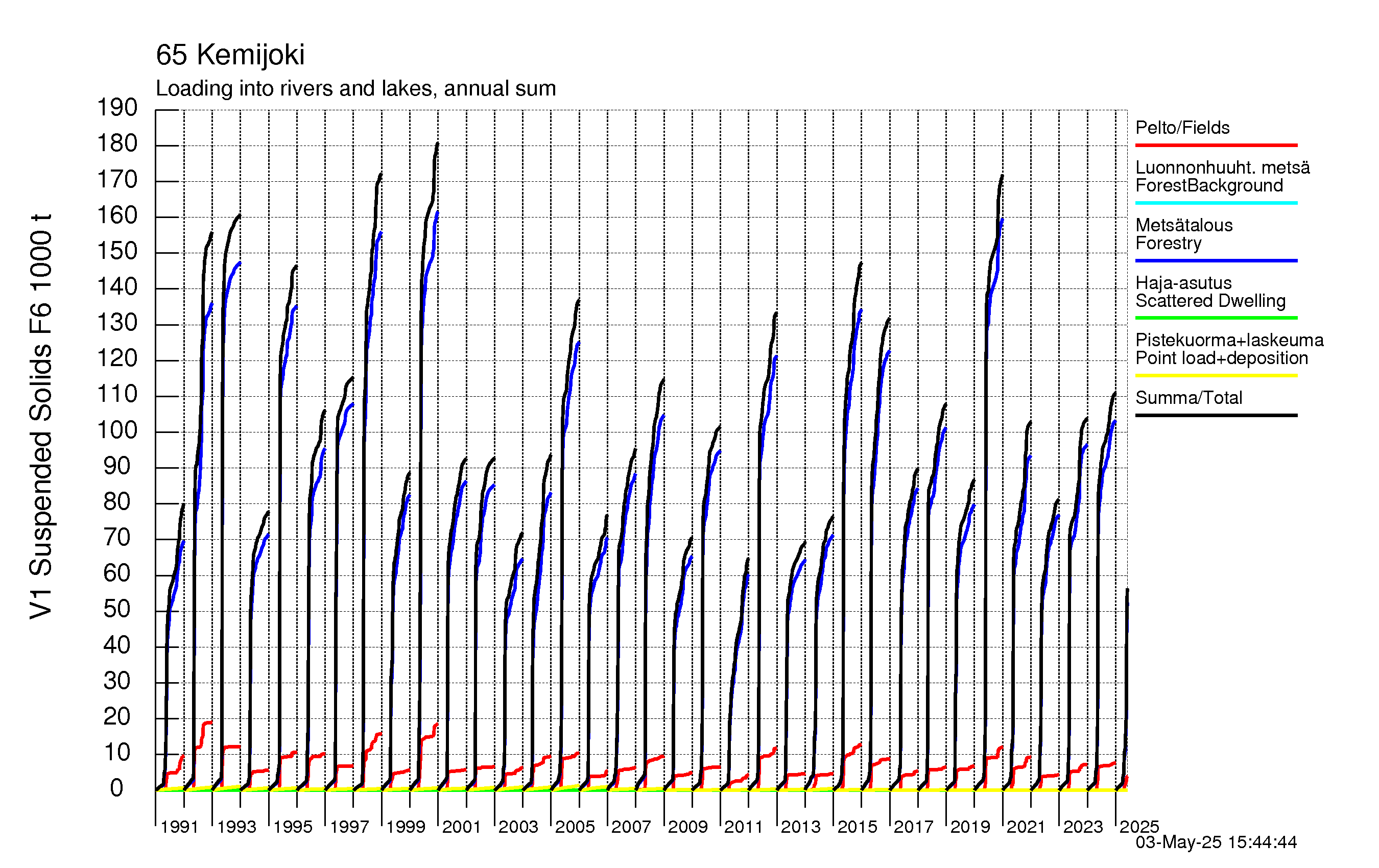Click the x-axis year 2021
1379x868 pixels.
tap(1026, 827)
